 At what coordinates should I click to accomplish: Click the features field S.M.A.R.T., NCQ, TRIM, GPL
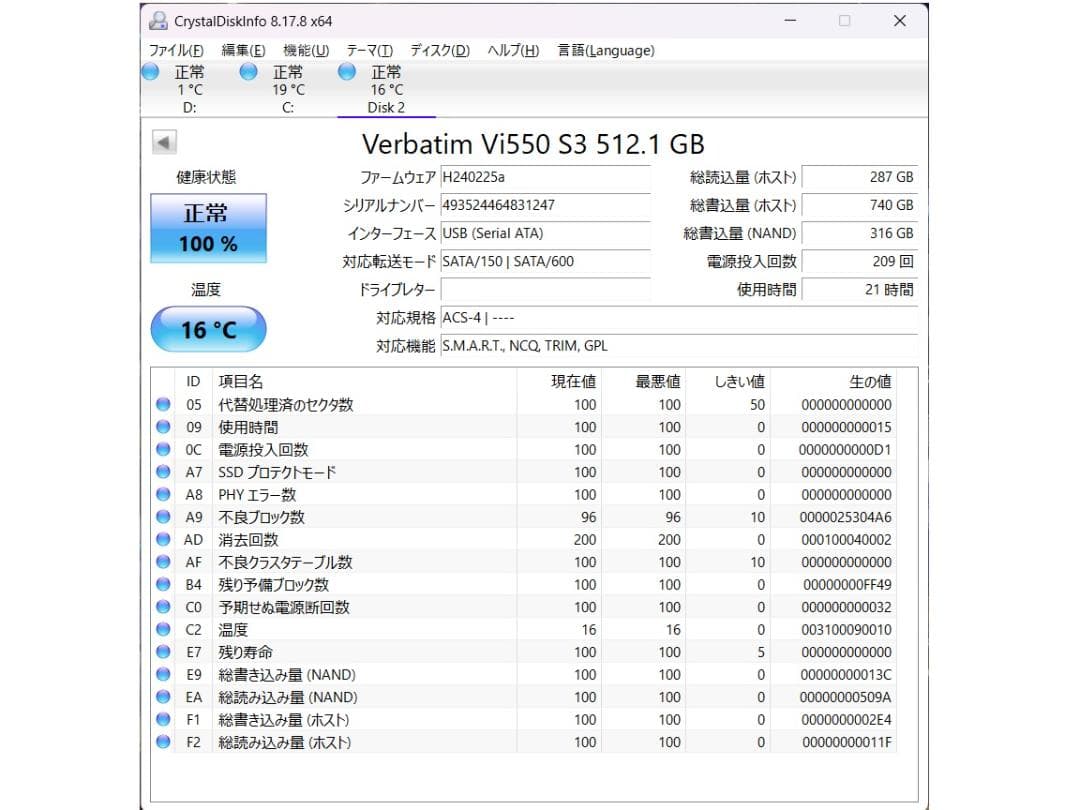pos(679,346)
